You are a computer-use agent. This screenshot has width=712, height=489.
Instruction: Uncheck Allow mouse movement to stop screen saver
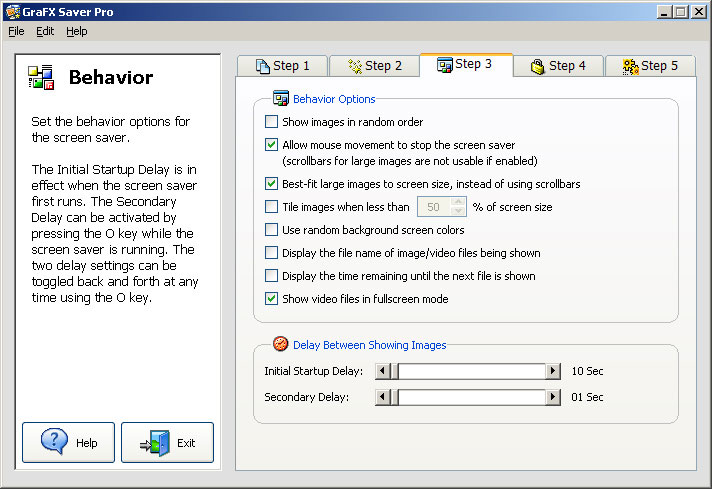(272, 145)
